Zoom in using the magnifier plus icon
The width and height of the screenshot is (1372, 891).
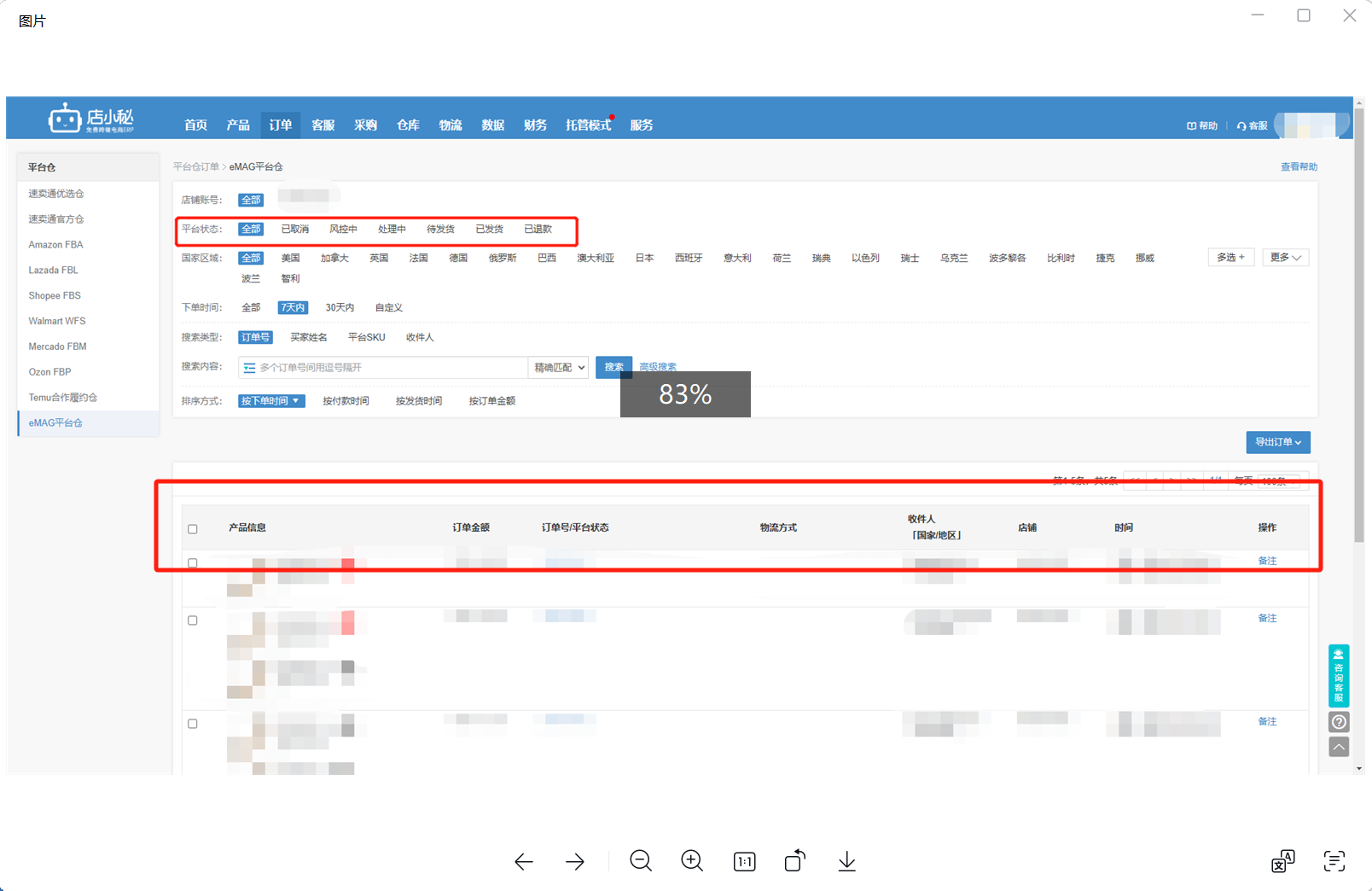(692, 861)
